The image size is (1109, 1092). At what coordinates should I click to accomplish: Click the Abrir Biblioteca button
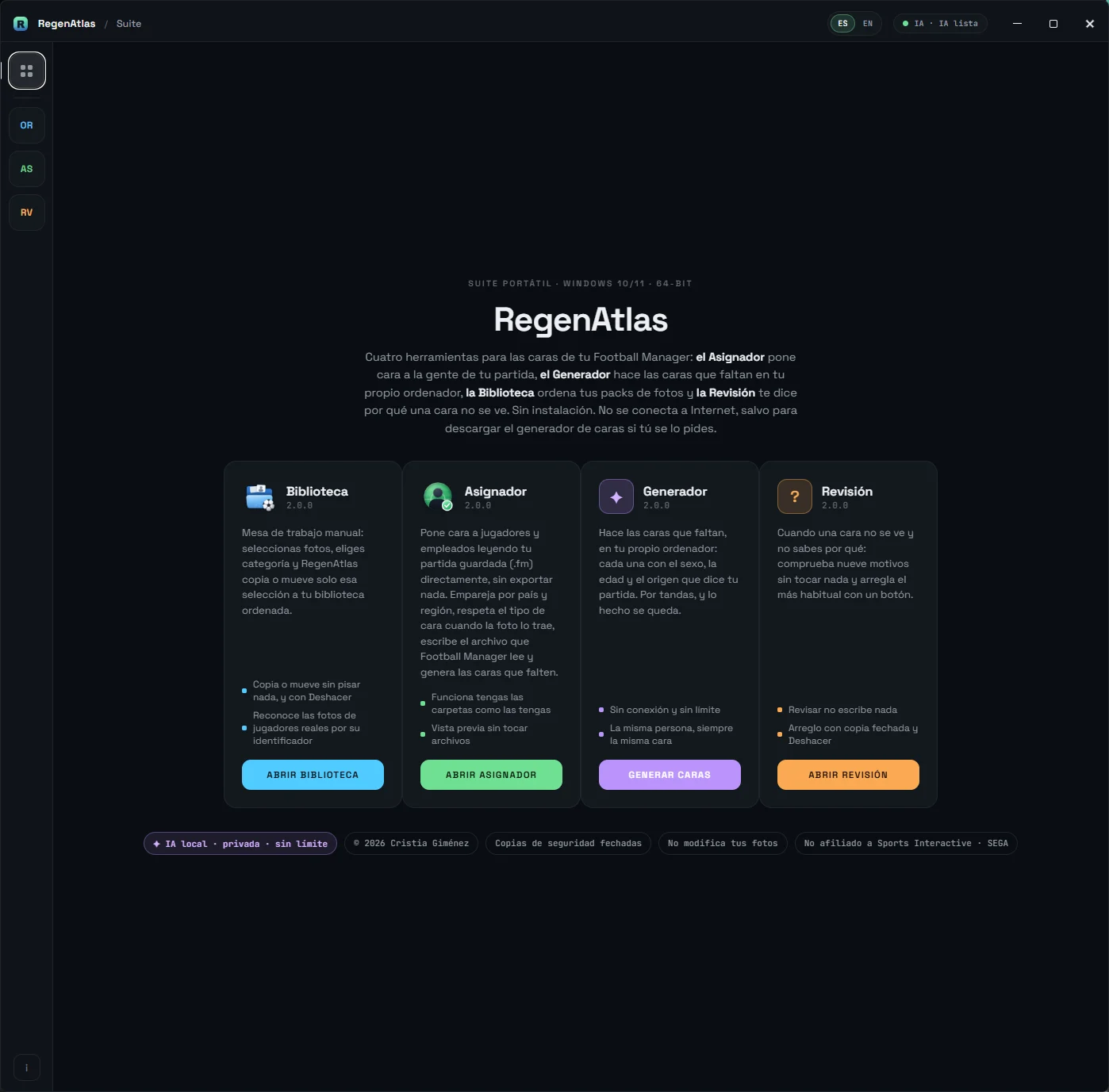(x=313, y=775)
